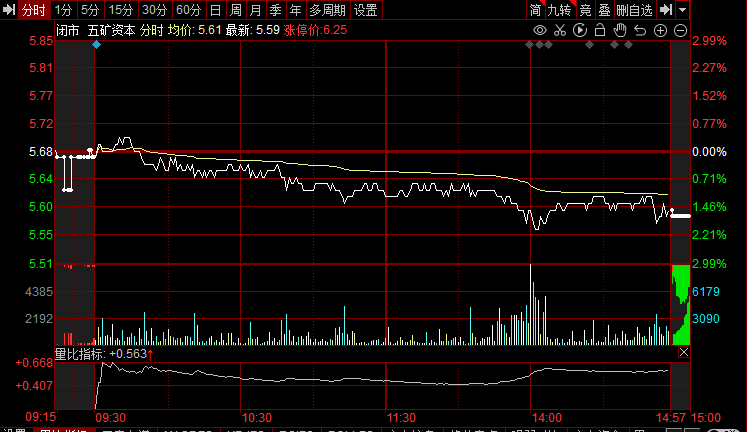The width and height of the screenshot is (747, 432).
Task: Click the 5.51 lowest price axis label
Action: click(41, 264)
